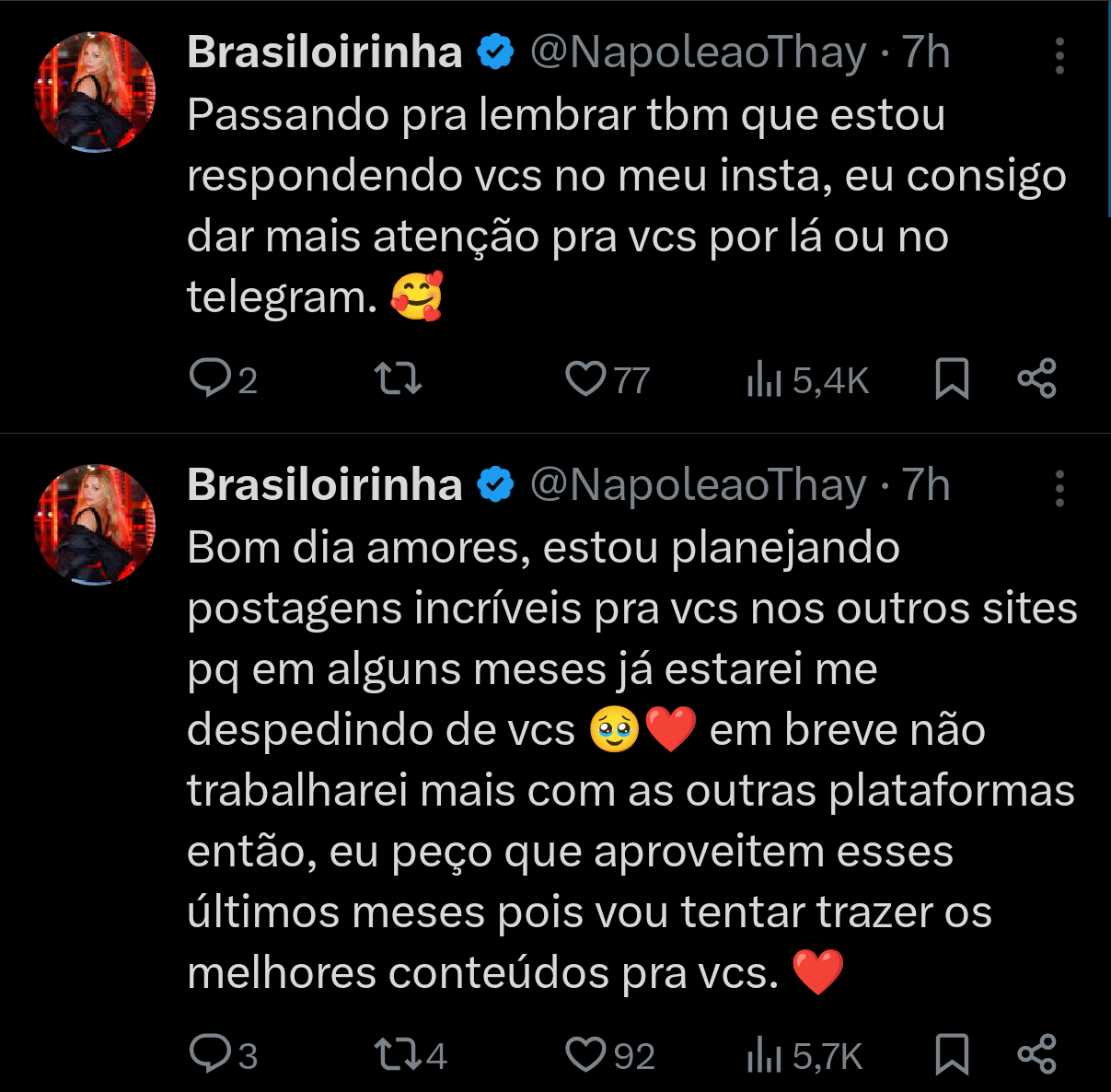1111x1092 pixels.
Task: Bookmark the first tweet about insta
Action: tap(952, 378)
